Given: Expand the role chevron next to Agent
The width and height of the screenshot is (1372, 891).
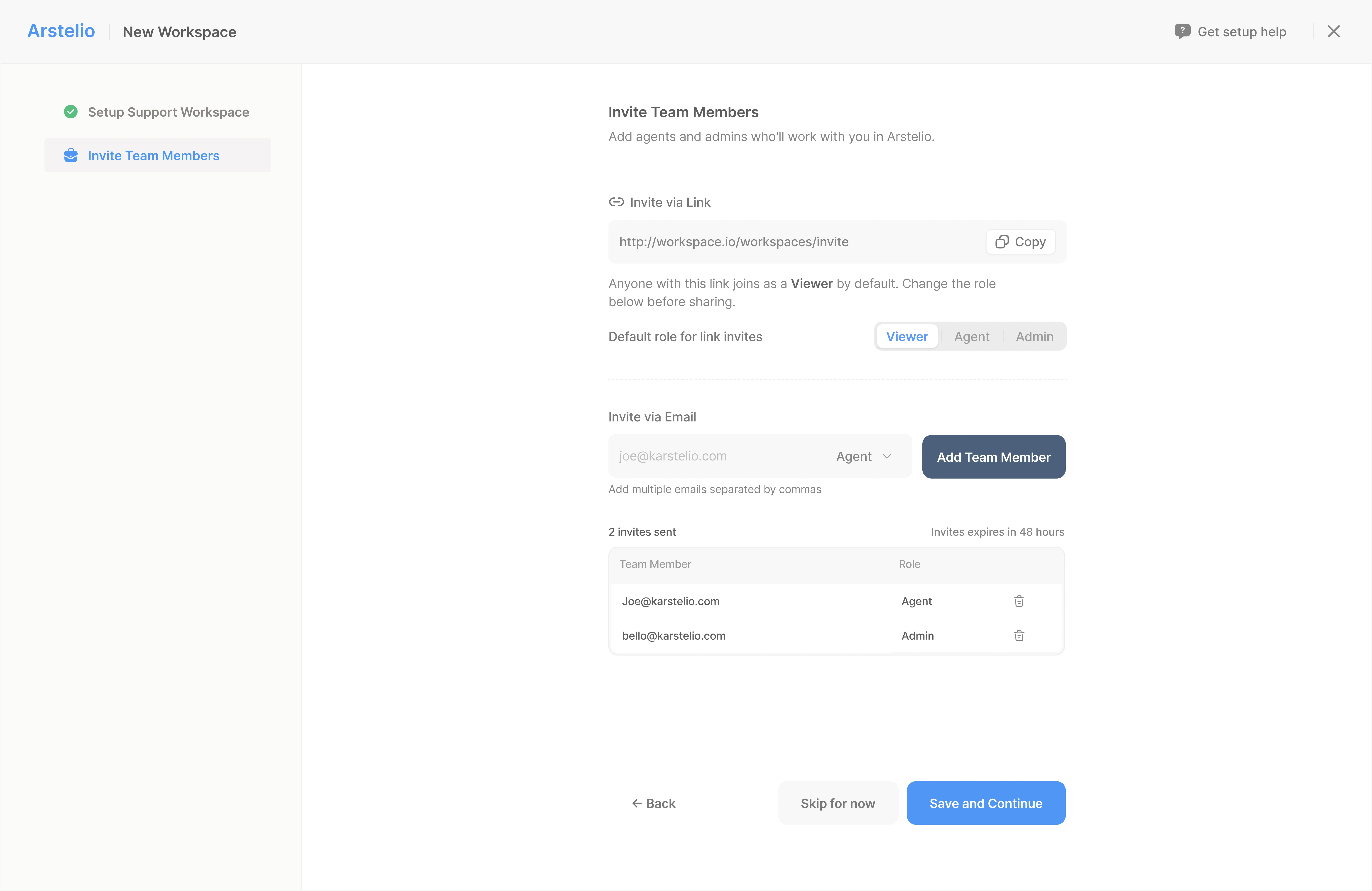Looking at the screenshot, I should [x=887, y=456].
